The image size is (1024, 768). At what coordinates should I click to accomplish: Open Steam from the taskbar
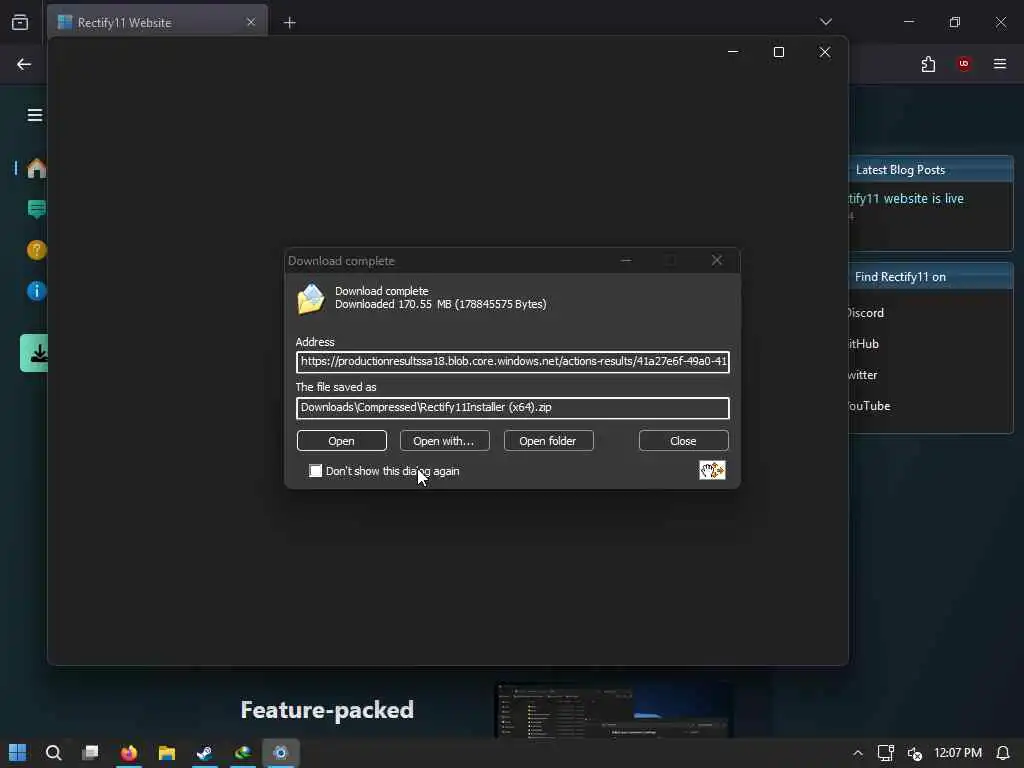click(204, 753)
